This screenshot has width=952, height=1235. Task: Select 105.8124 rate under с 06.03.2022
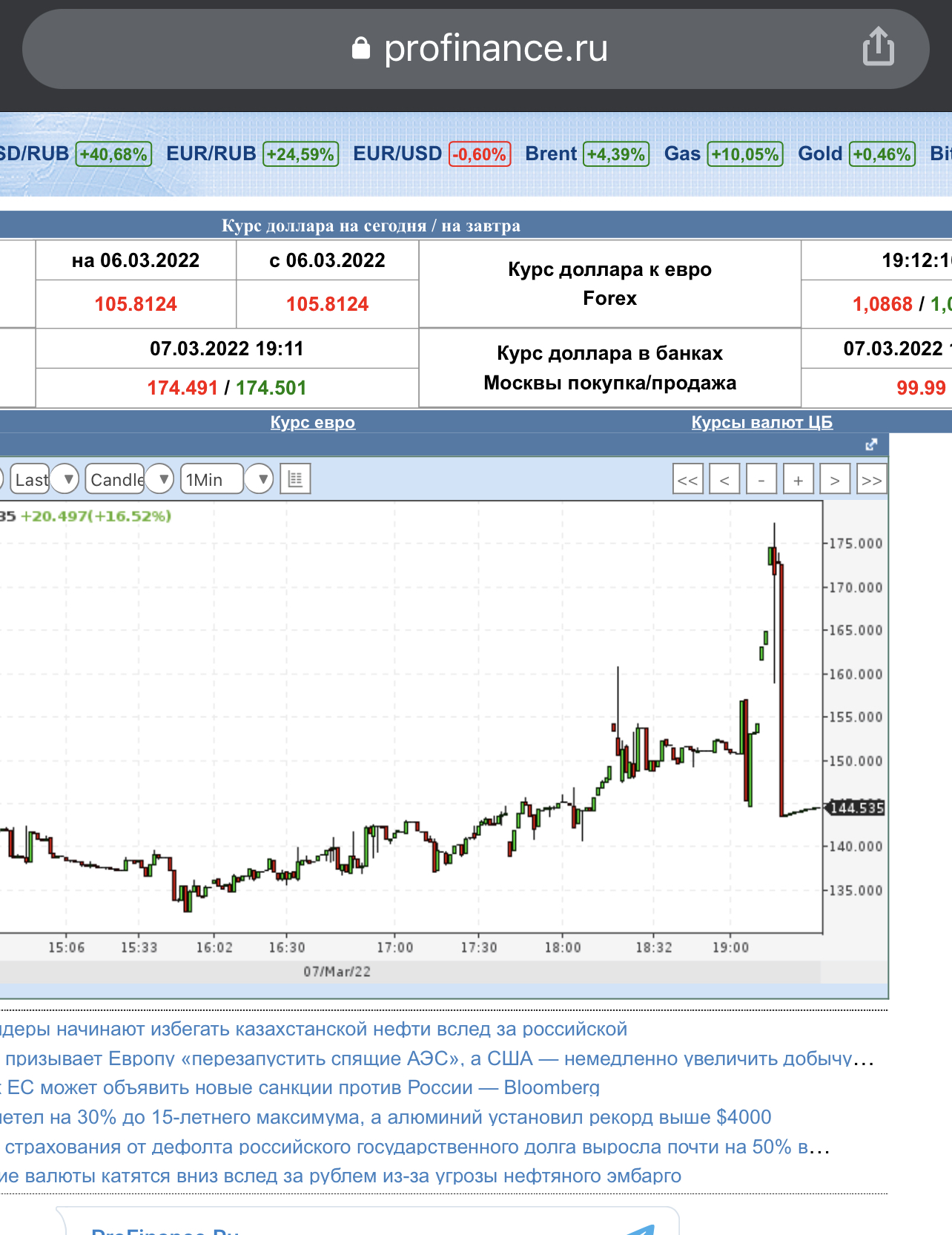point(328,304)
